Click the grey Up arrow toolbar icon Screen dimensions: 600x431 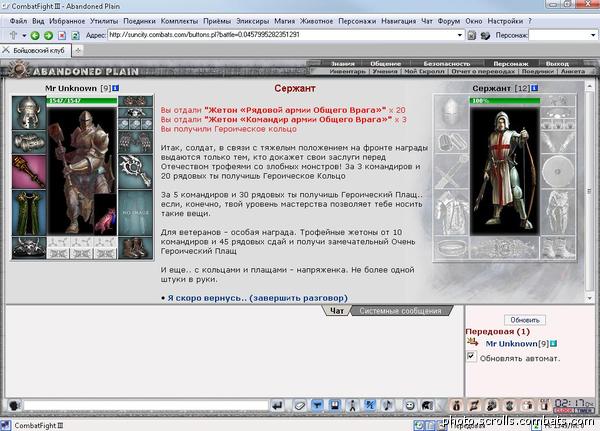point(13,35)
